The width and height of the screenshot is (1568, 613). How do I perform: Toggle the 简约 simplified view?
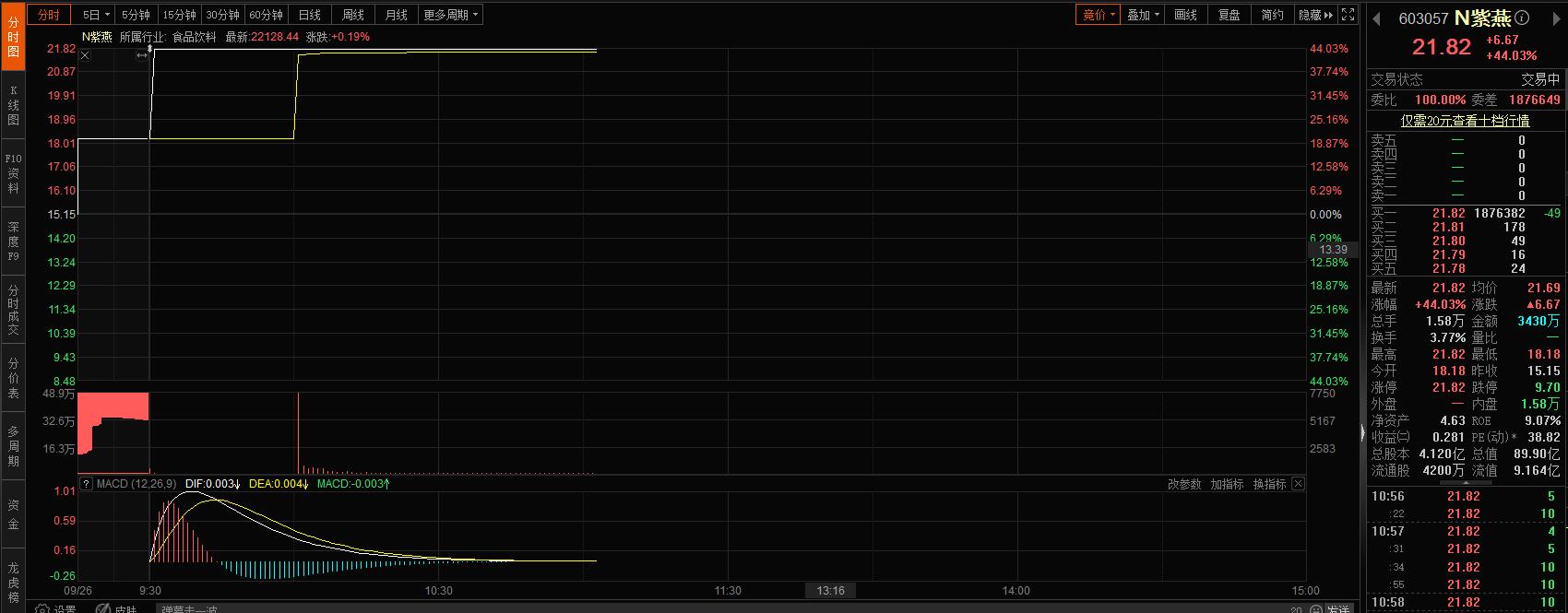[1272, 15]
